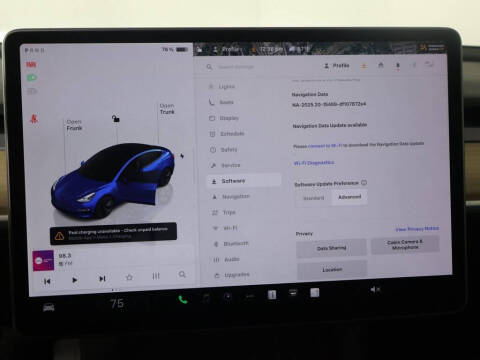Tap the green headlight indicator
Viewport: 480px width, 360px height.
pos(32,78)
